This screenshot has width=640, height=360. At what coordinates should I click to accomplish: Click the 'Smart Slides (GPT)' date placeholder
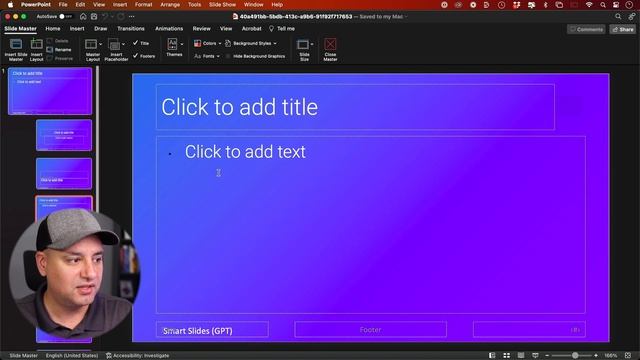(212, 330)
